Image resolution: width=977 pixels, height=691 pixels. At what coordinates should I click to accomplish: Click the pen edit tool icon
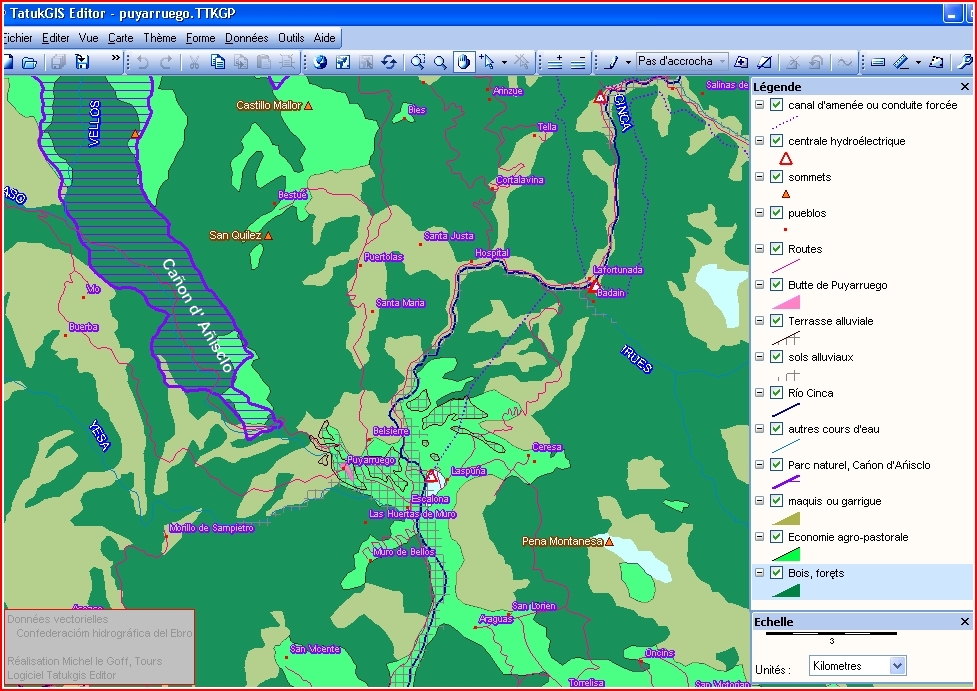[611, 62]
